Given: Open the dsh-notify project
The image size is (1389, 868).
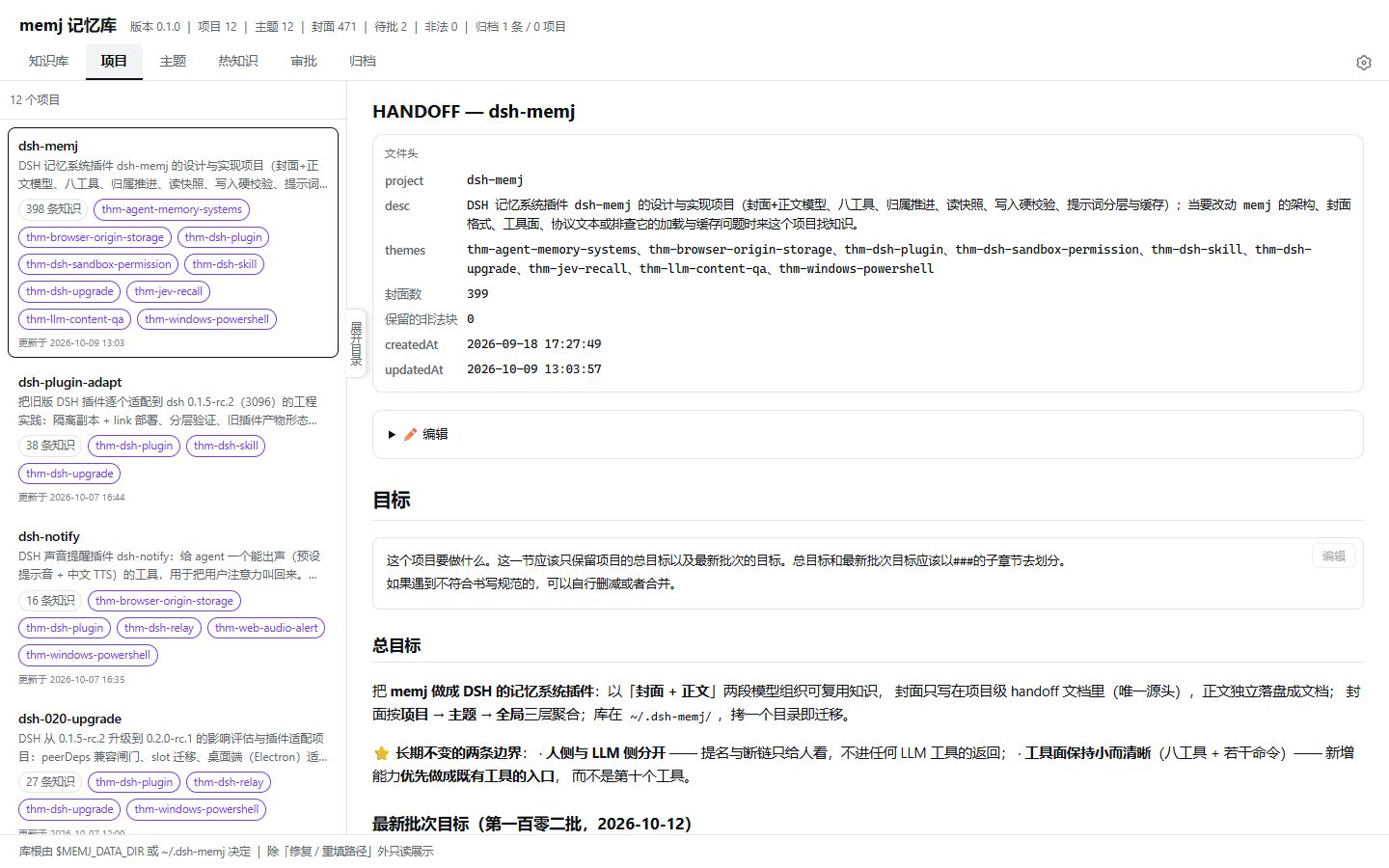Looking at the screenshot, I should [x=49, y=536].
